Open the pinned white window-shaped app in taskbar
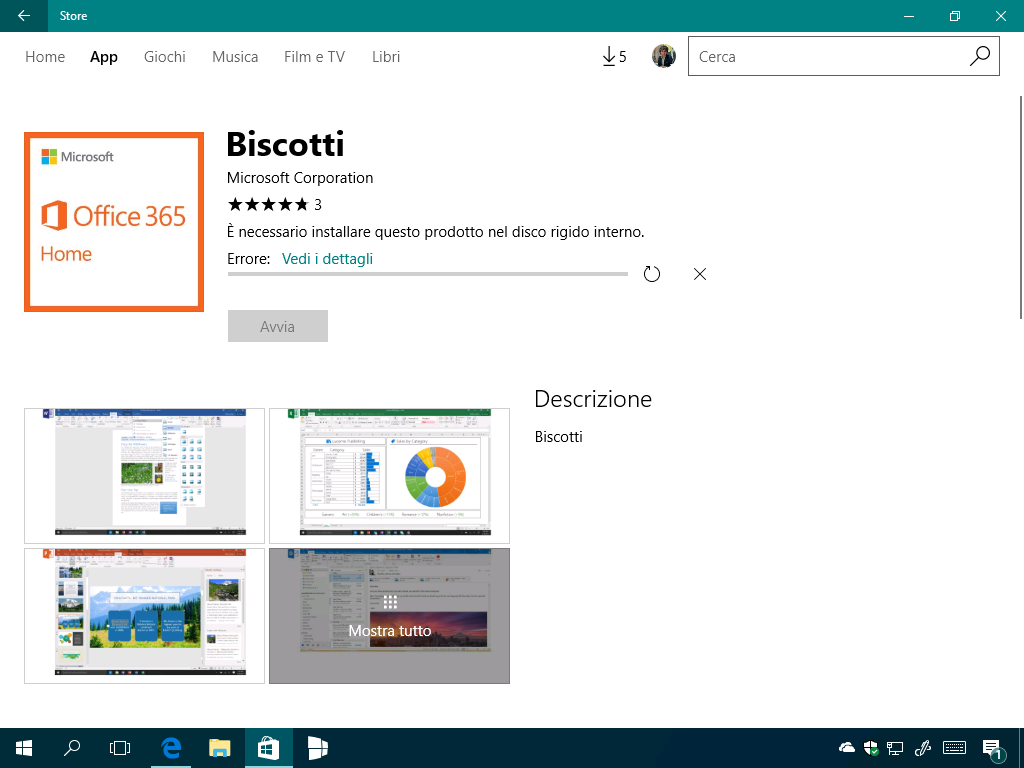Viewport: 1024px width, 768px height. pyautogui.click(x=317, y=748)
